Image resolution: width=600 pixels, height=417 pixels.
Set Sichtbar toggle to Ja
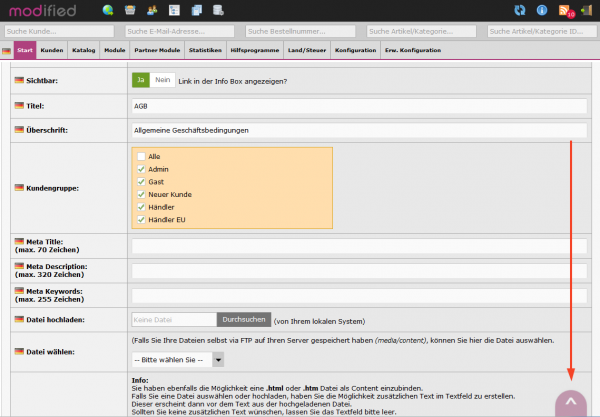tap(141, 80)
